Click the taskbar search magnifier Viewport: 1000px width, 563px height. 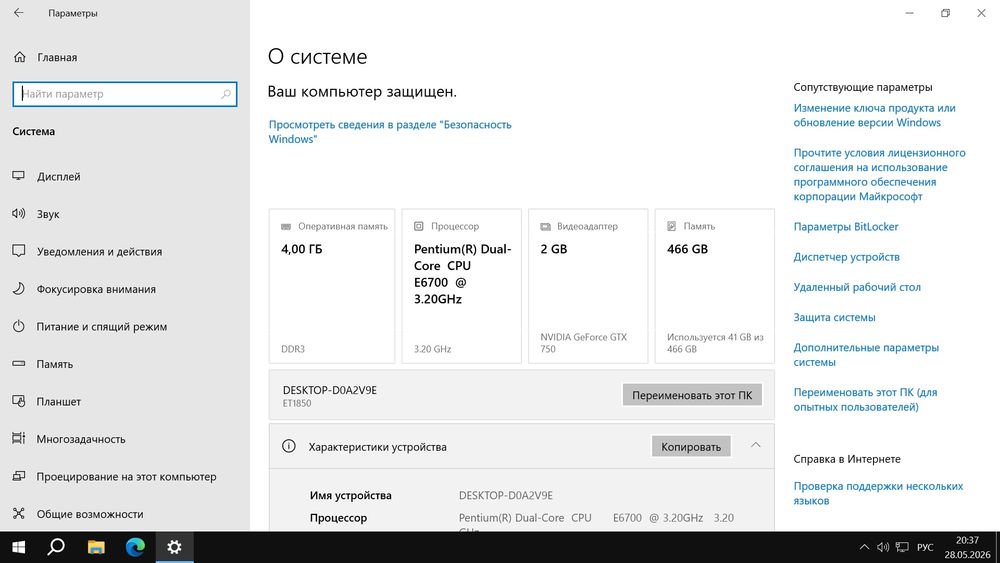tap(57, 547)
